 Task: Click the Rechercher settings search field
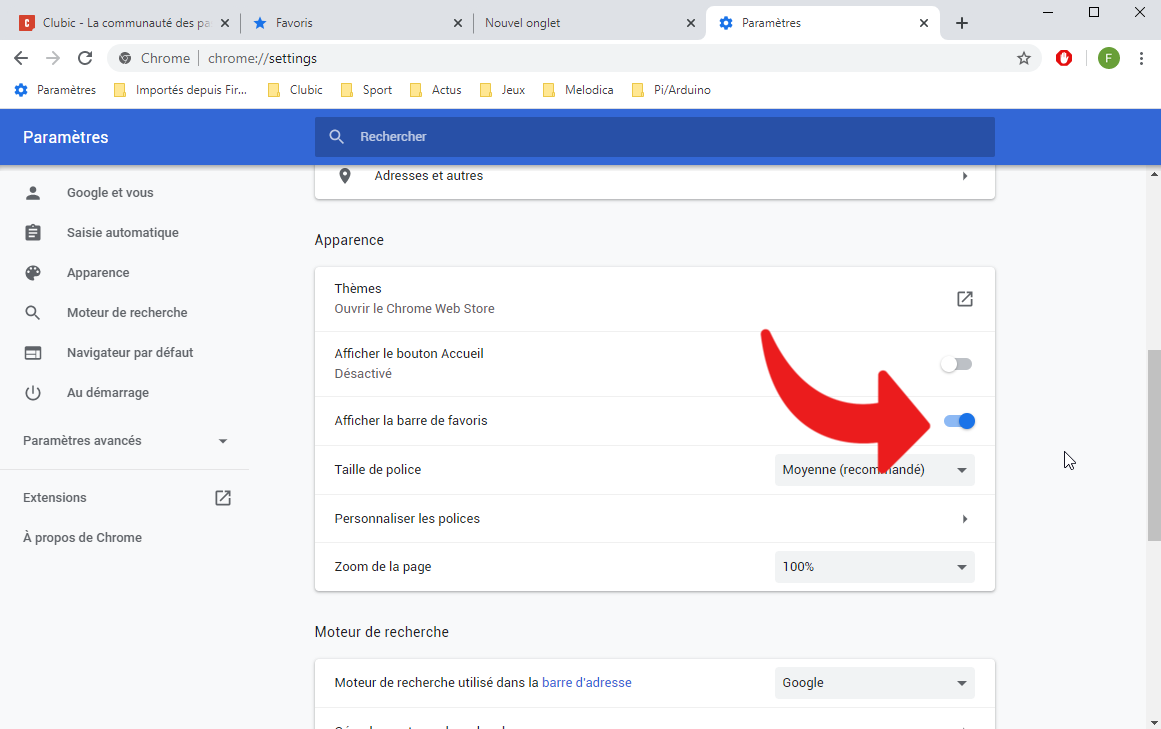pos(655,137)
